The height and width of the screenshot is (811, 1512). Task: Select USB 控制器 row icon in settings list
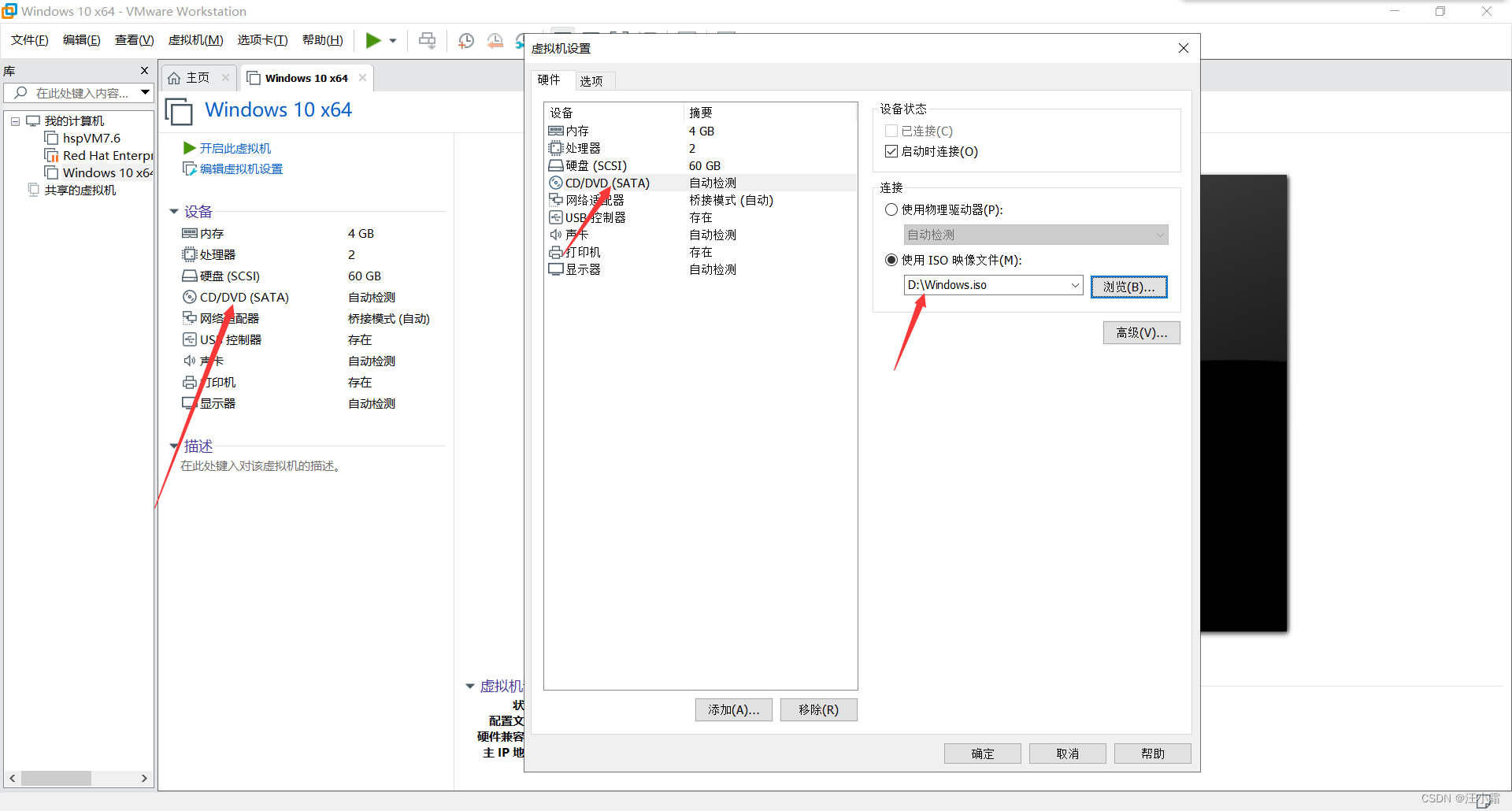556,217
